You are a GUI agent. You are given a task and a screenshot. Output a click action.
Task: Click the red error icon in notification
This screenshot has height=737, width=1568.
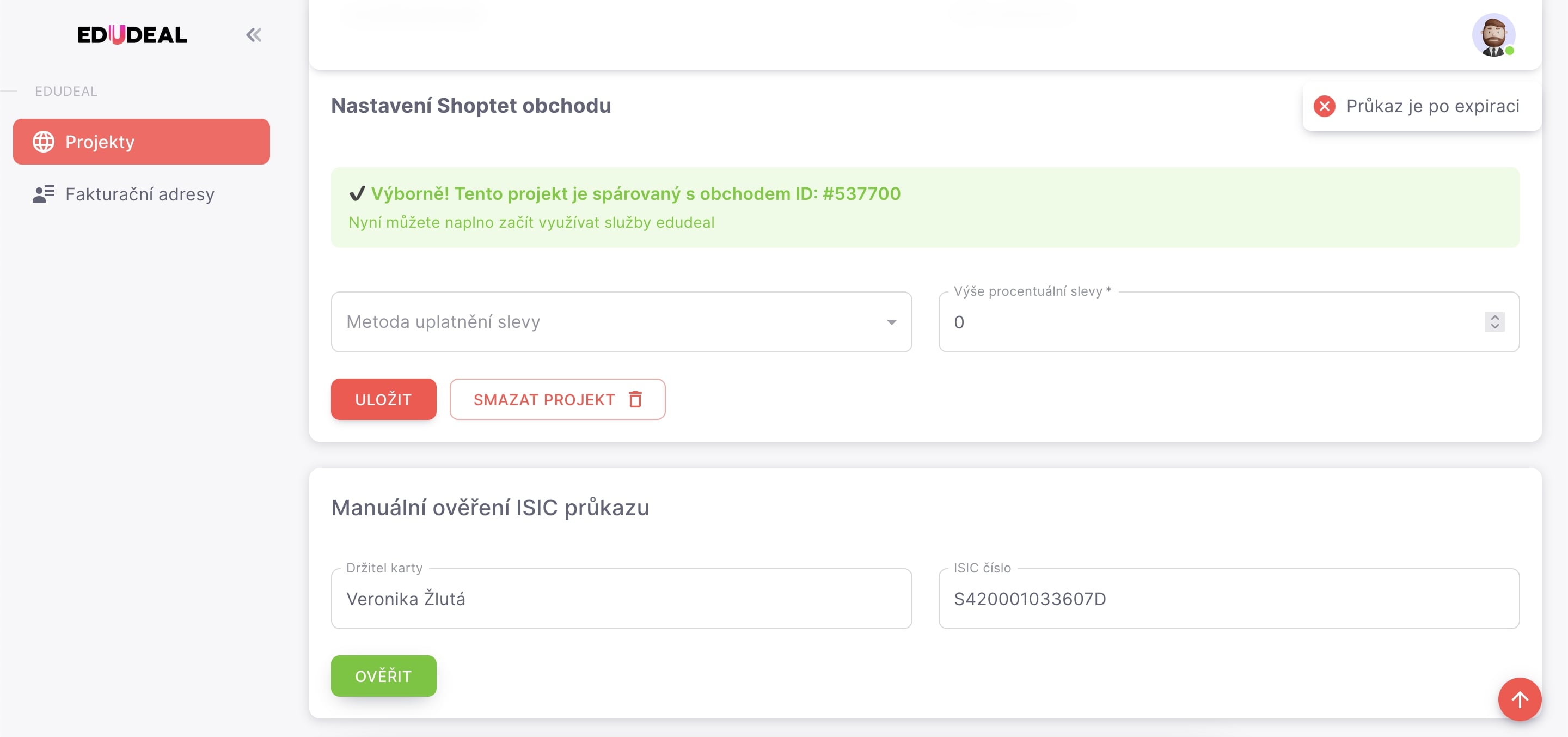click(x=1324, y=106)
